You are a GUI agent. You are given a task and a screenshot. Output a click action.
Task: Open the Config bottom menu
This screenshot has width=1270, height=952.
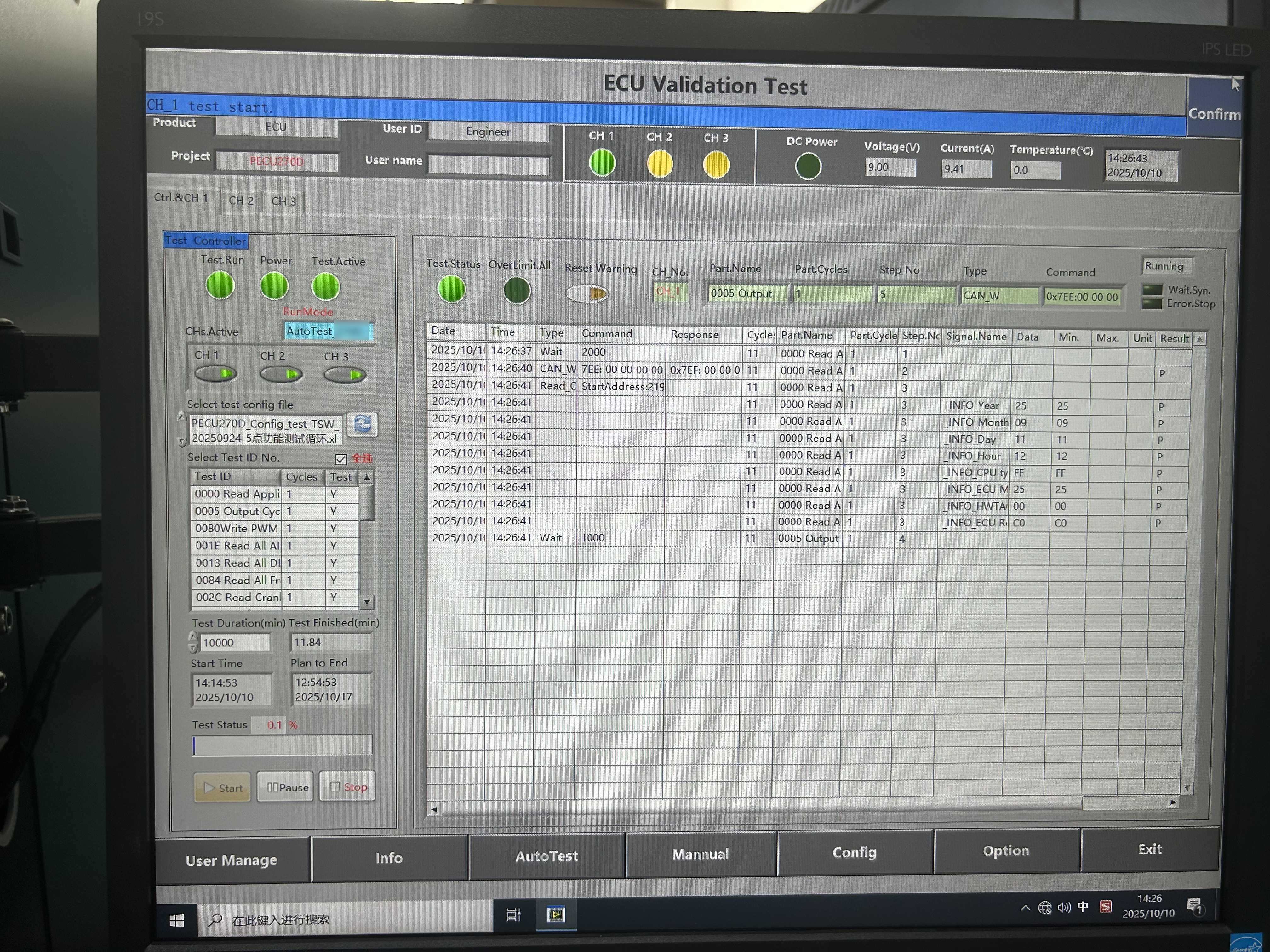[854, 853]
